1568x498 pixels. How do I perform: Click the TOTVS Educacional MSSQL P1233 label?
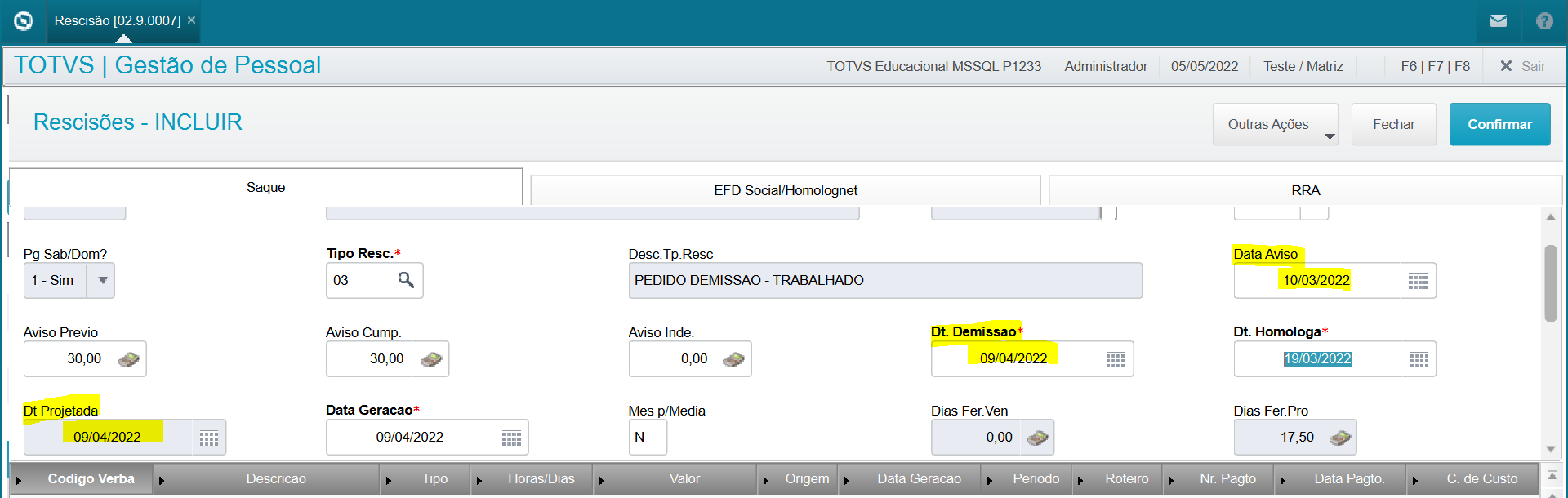933,66
